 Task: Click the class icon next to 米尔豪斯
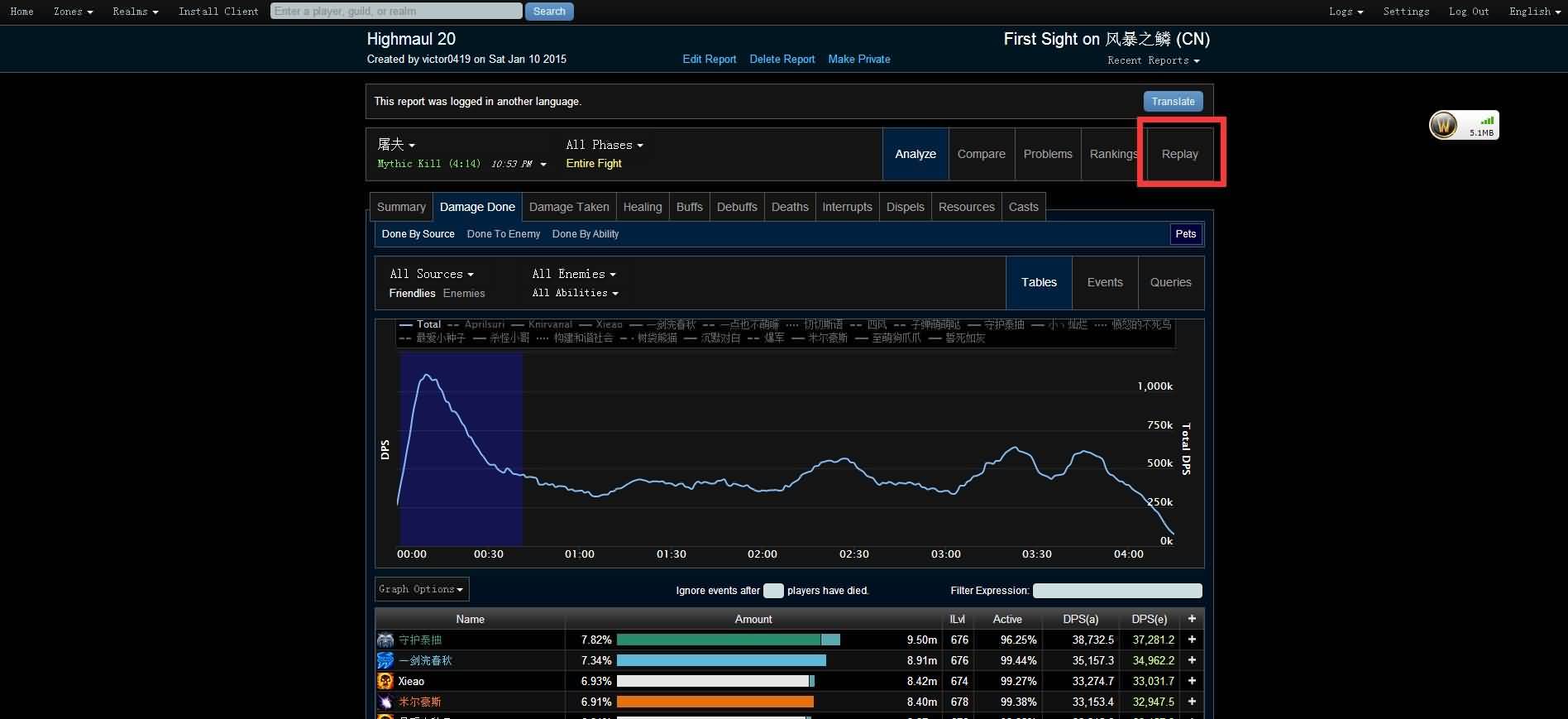coord(385,702)
